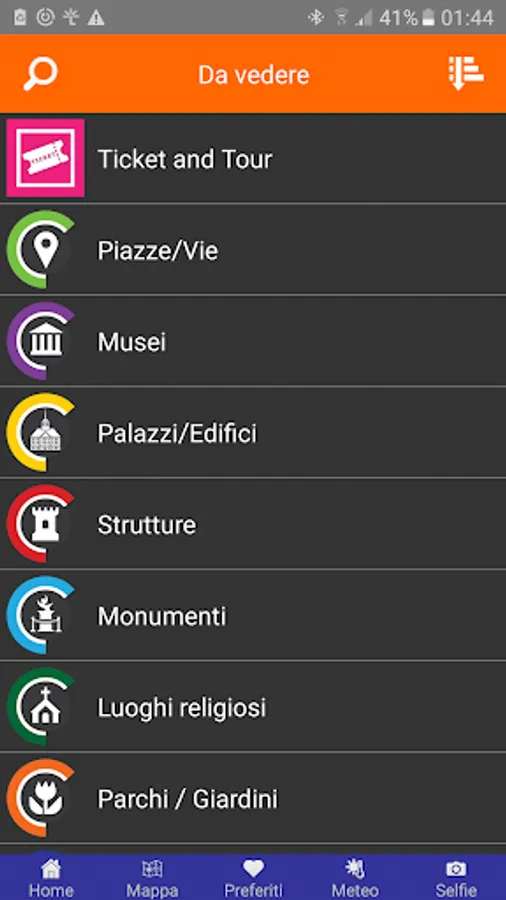The height and width of the screenshot is (900, 506).
Task: Tap the warning triangle in status bar
Action: pos(96,18)
